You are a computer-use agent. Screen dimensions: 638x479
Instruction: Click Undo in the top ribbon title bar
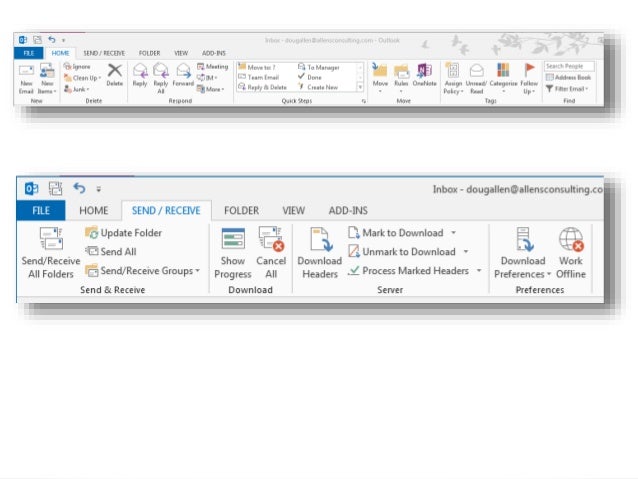click(x=52, y=39)
